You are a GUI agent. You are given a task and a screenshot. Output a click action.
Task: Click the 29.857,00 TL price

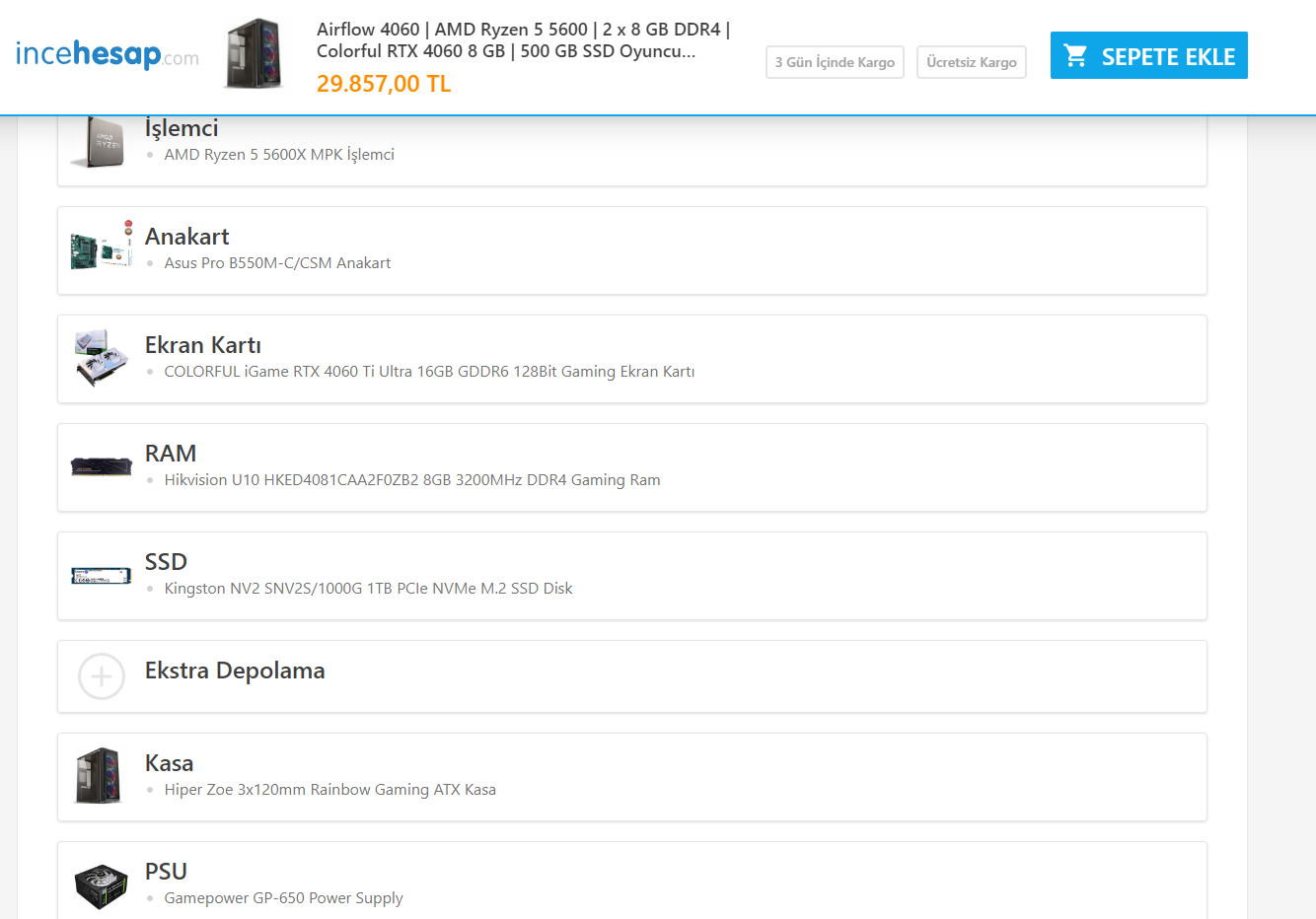click(384, 84)
